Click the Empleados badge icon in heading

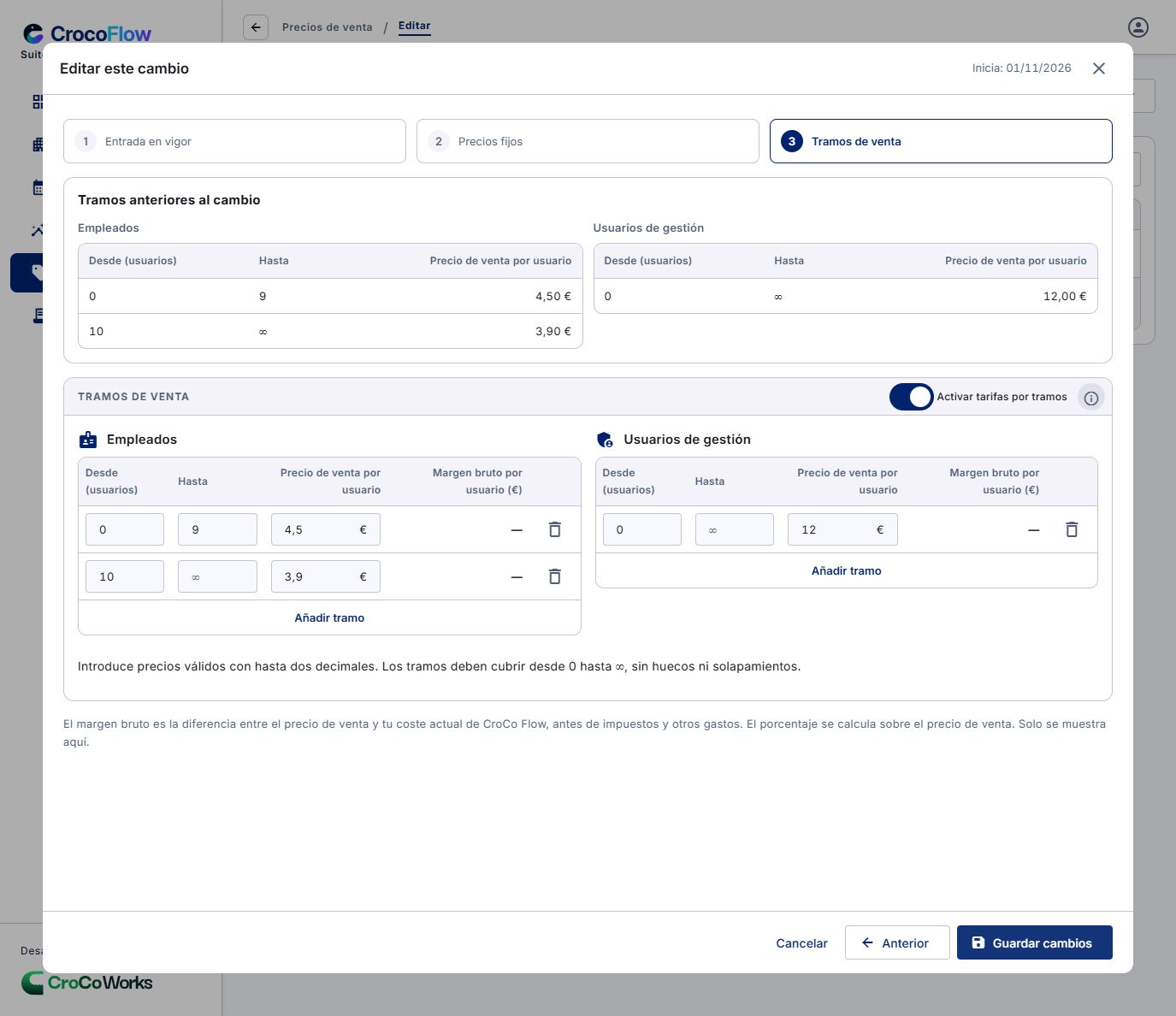click(x=88, y=440)
